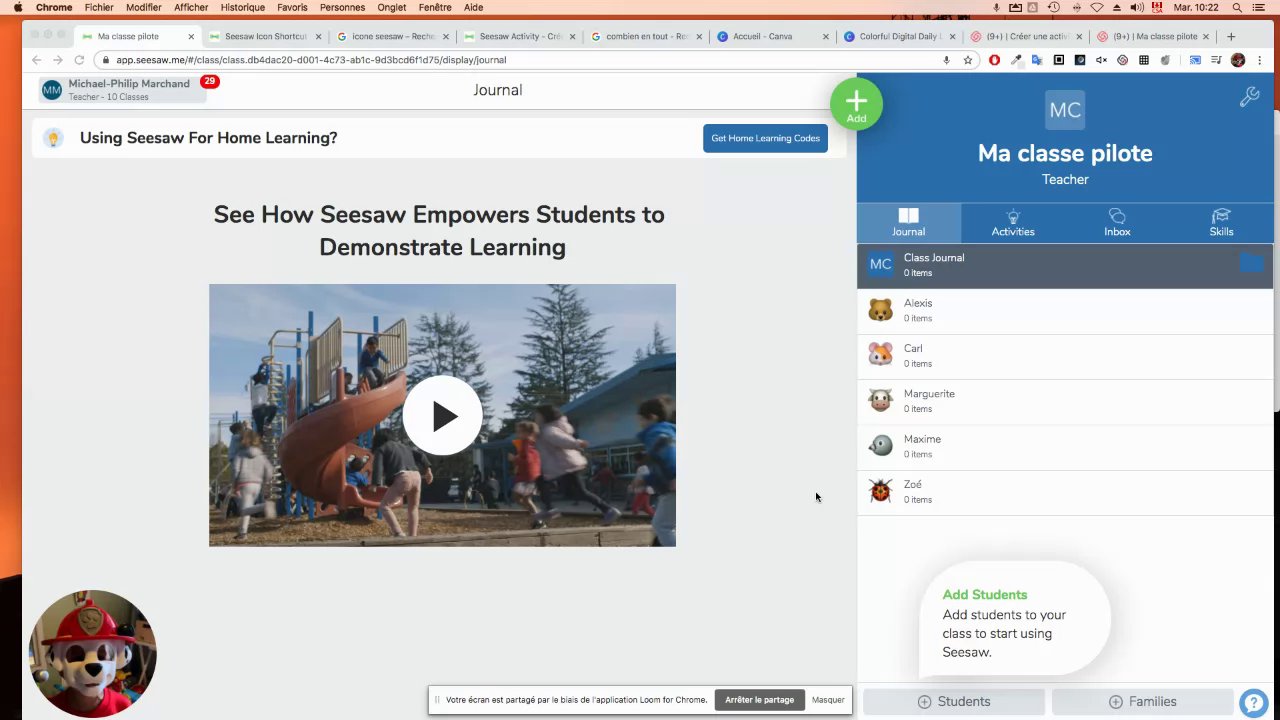Click the Loom webcam bubble
This screenshot has width=1280, height=720.
(93, 653)
